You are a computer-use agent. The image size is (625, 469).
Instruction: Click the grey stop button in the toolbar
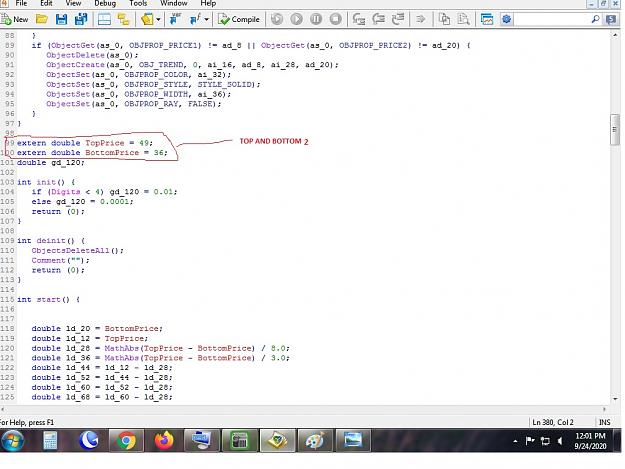click(x=336, y=19)
